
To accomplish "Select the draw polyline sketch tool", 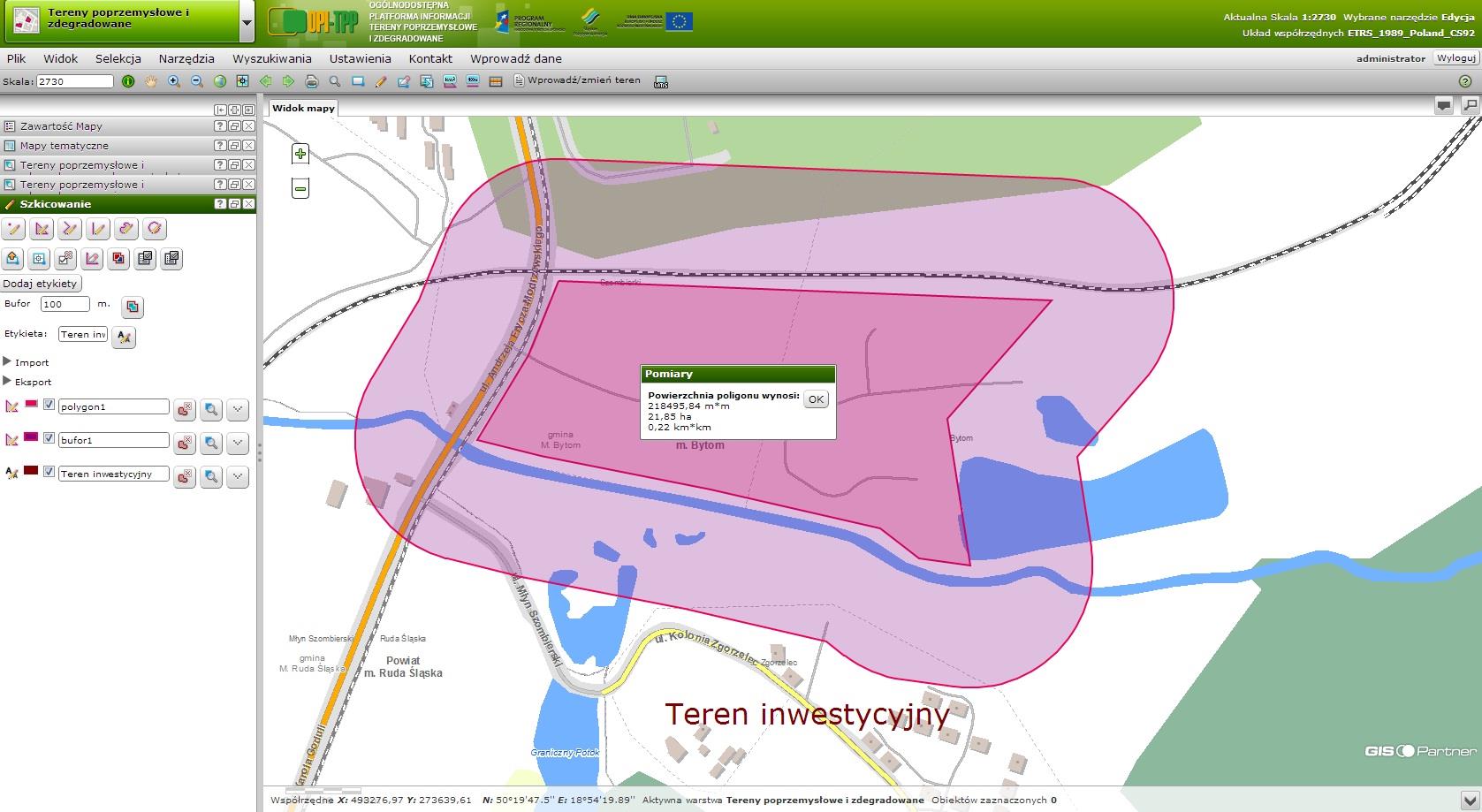I will click(70, 229).
